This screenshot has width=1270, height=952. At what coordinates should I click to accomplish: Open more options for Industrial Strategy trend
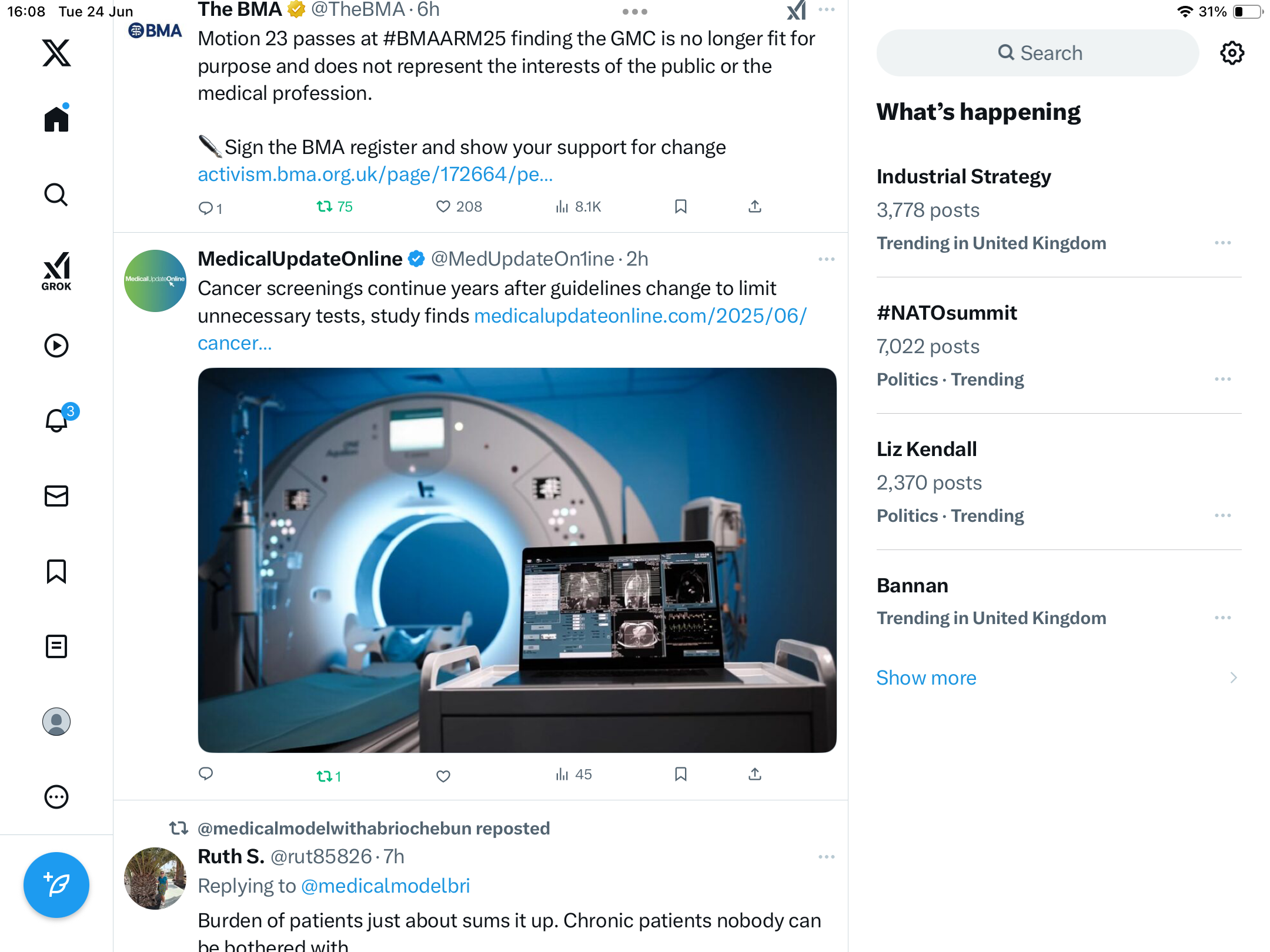tap(1223, 243)
